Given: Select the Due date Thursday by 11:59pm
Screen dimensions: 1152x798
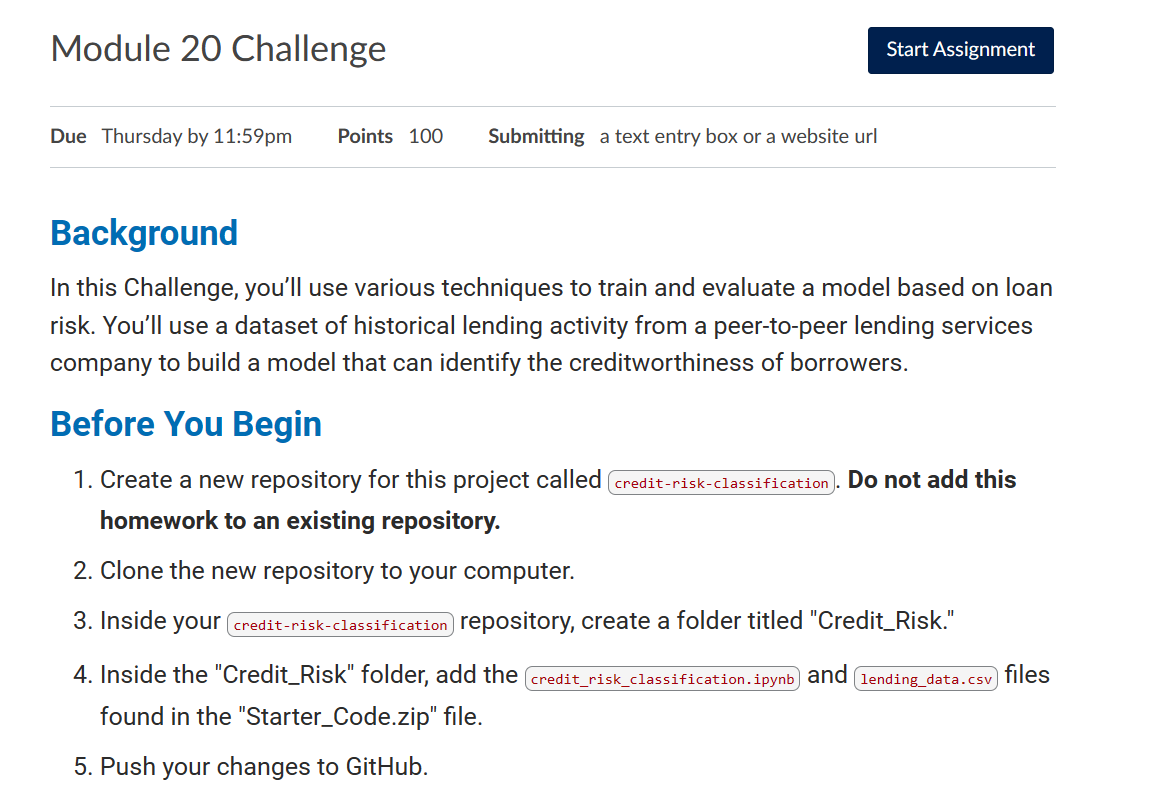Looking at the screenshot, I should (196, 136).
